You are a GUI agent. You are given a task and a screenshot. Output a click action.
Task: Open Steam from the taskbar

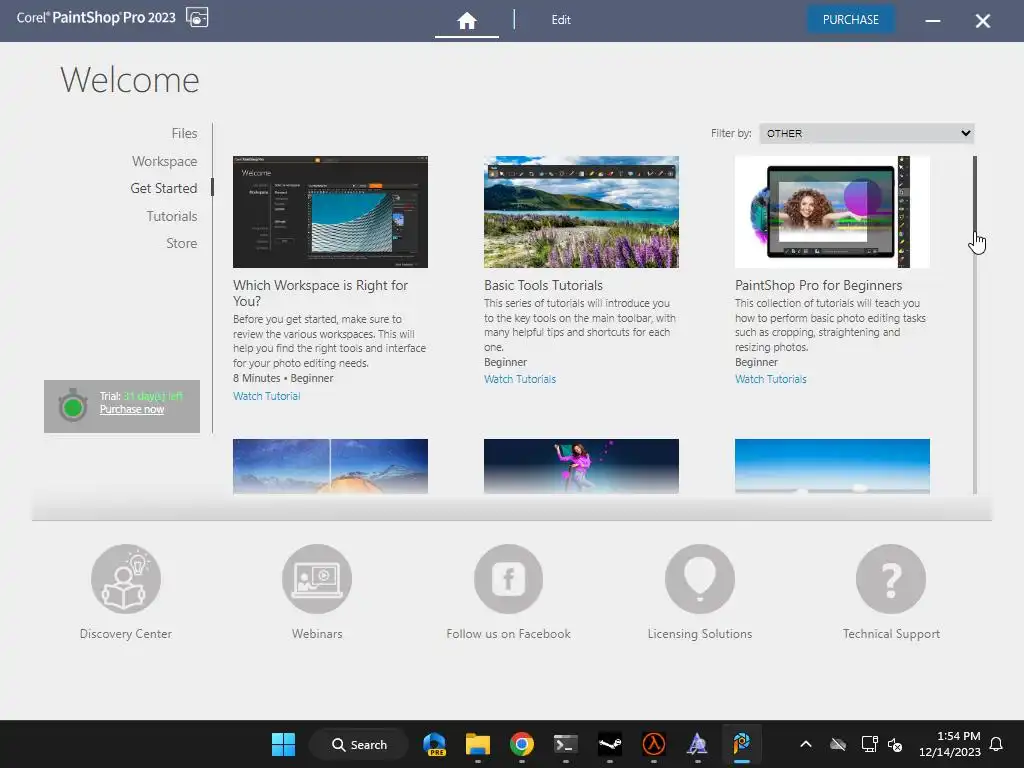[x=609, y=744]
